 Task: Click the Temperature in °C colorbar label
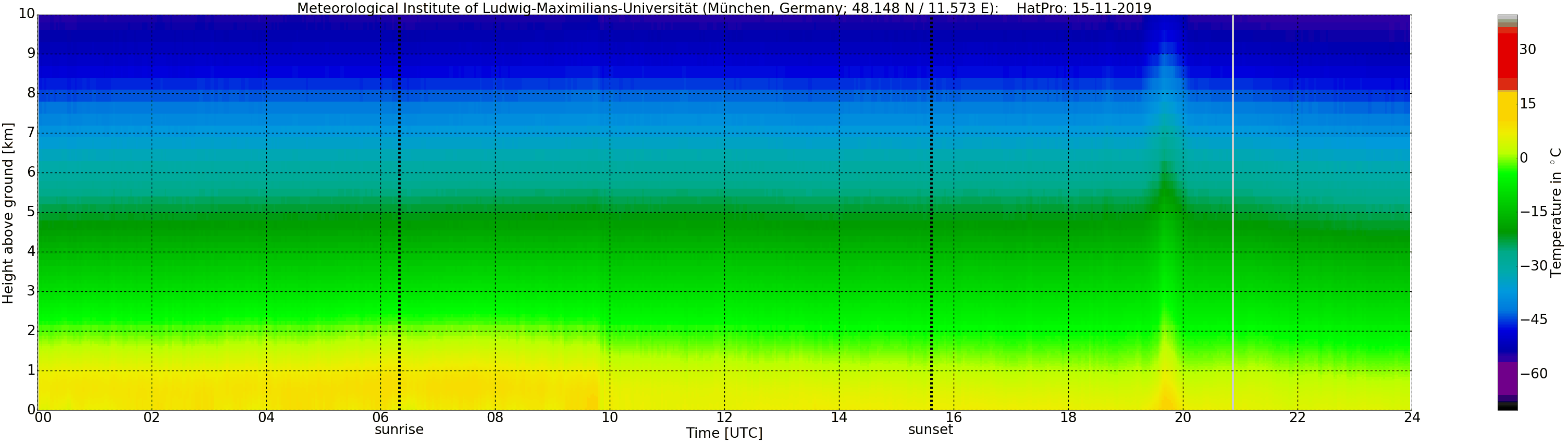(x=1557, y=212)
